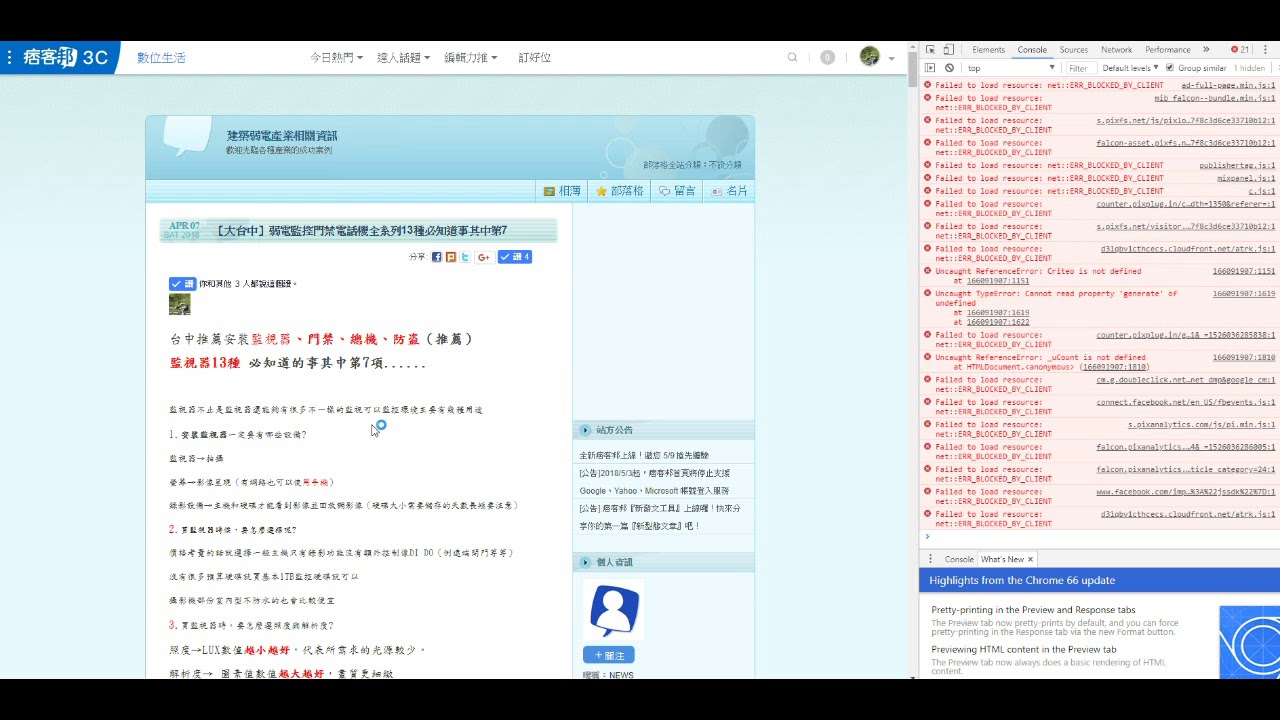Open source link publishertag.js:1
Screen dimensions: 1280x720
tap(1237, 165)
